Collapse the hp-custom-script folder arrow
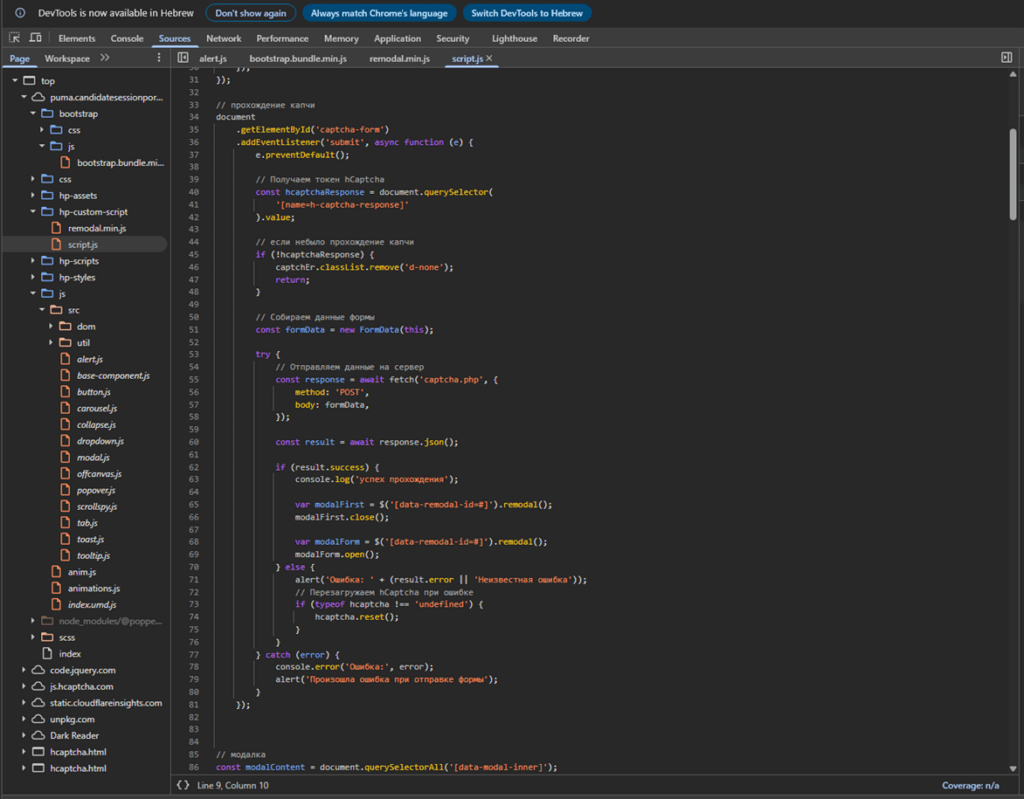1024x799 pixels. click(33, 211)
